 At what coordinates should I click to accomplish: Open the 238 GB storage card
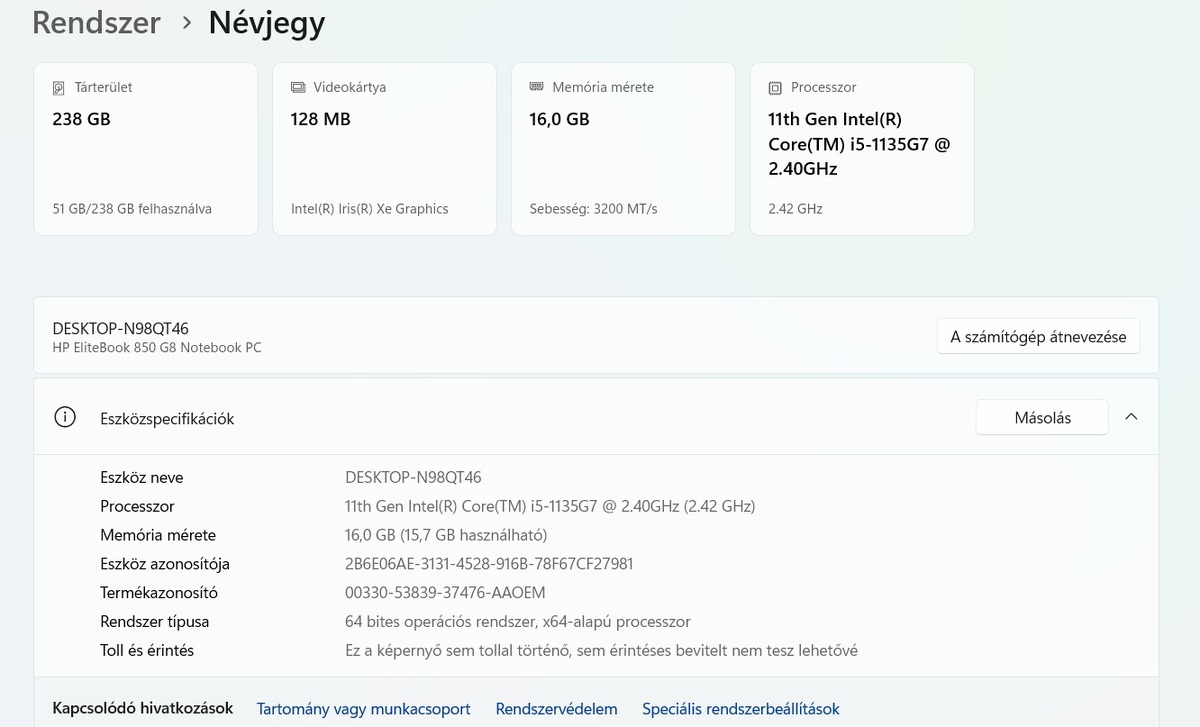point(146,150)
